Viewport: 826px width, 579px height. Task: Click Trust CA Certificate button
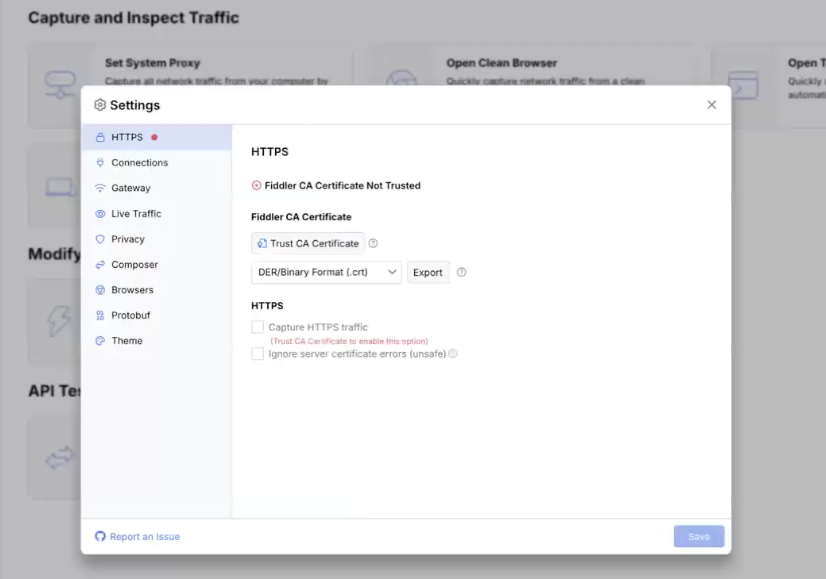pyautogui.click(x=308, y=243)
